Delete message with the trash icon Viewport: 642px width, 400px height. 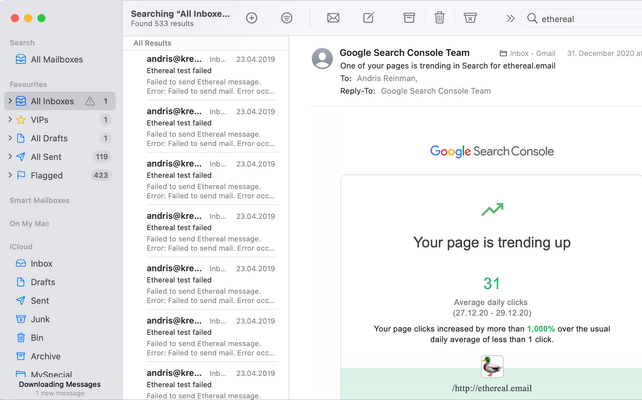440,18
